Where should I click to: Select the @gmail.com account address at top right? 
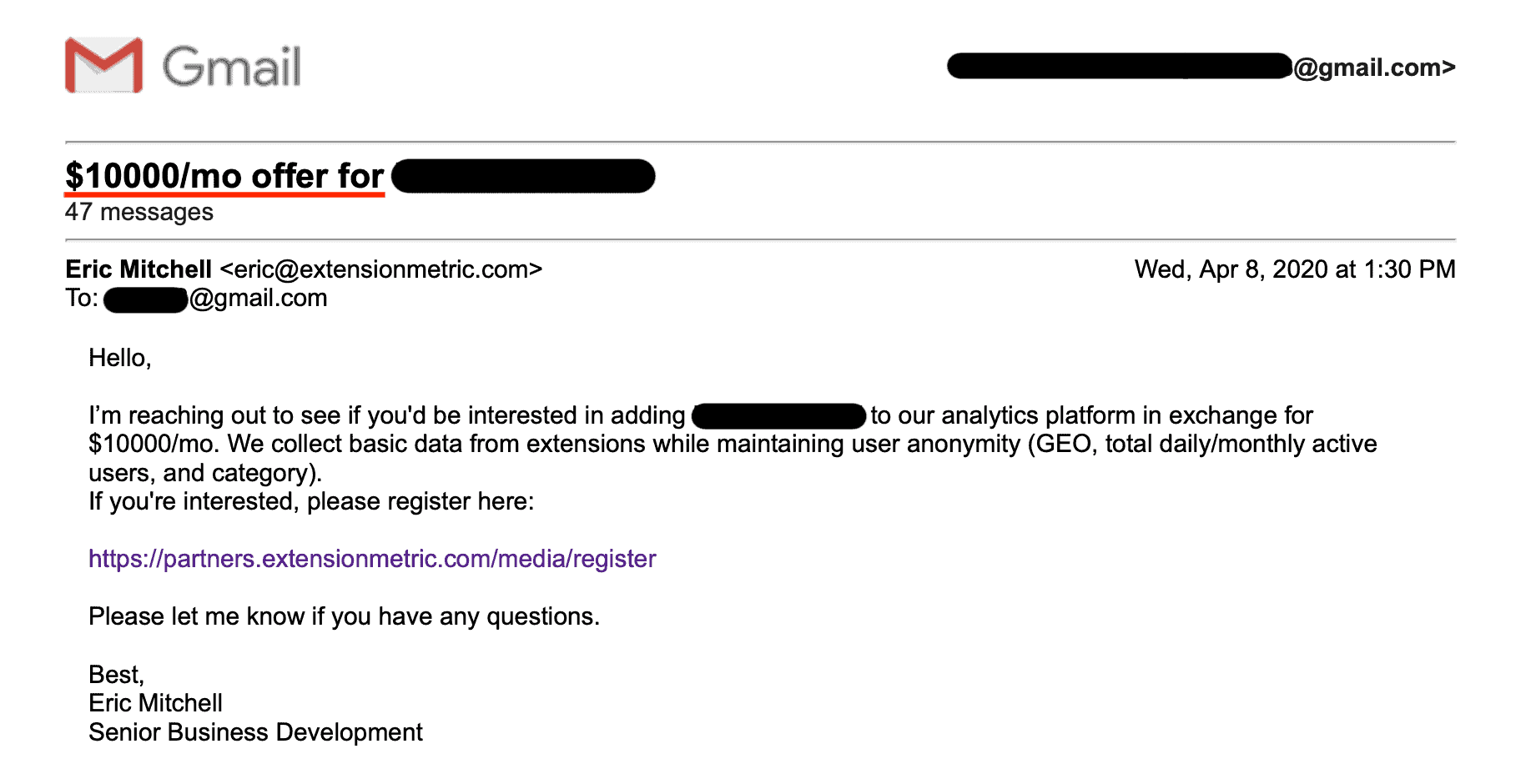point(1374,68)
